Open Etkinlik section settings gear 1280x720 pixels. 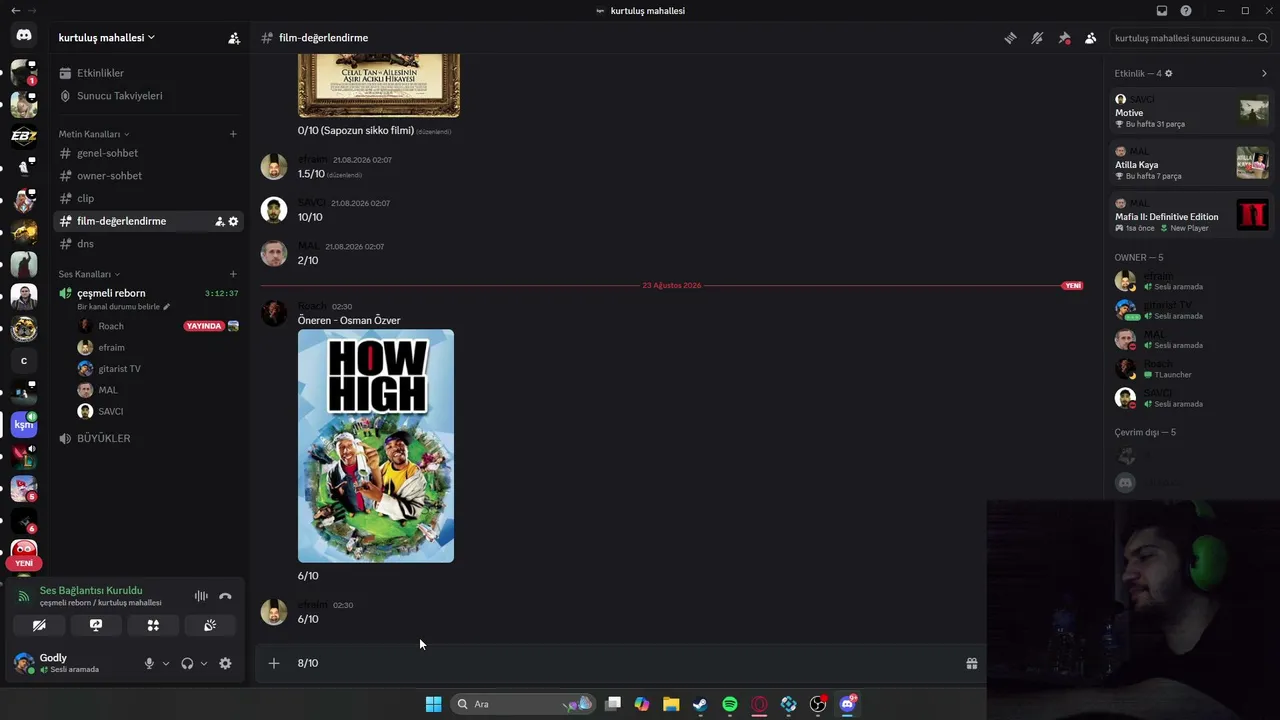[x=1168, y=74]
